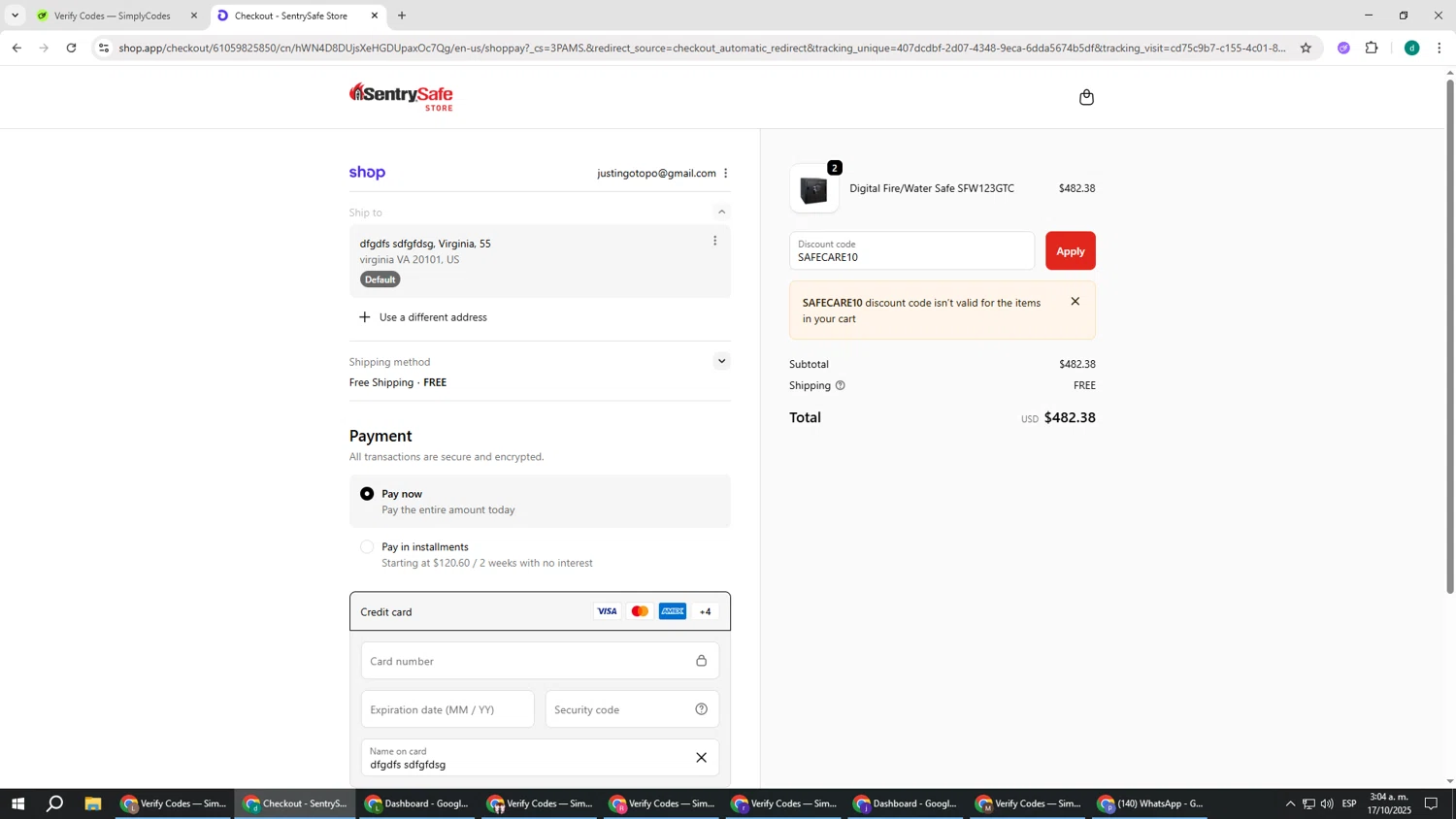Clear the Name on card field
Screen dimensions: 1456x819
pos(701,758)
